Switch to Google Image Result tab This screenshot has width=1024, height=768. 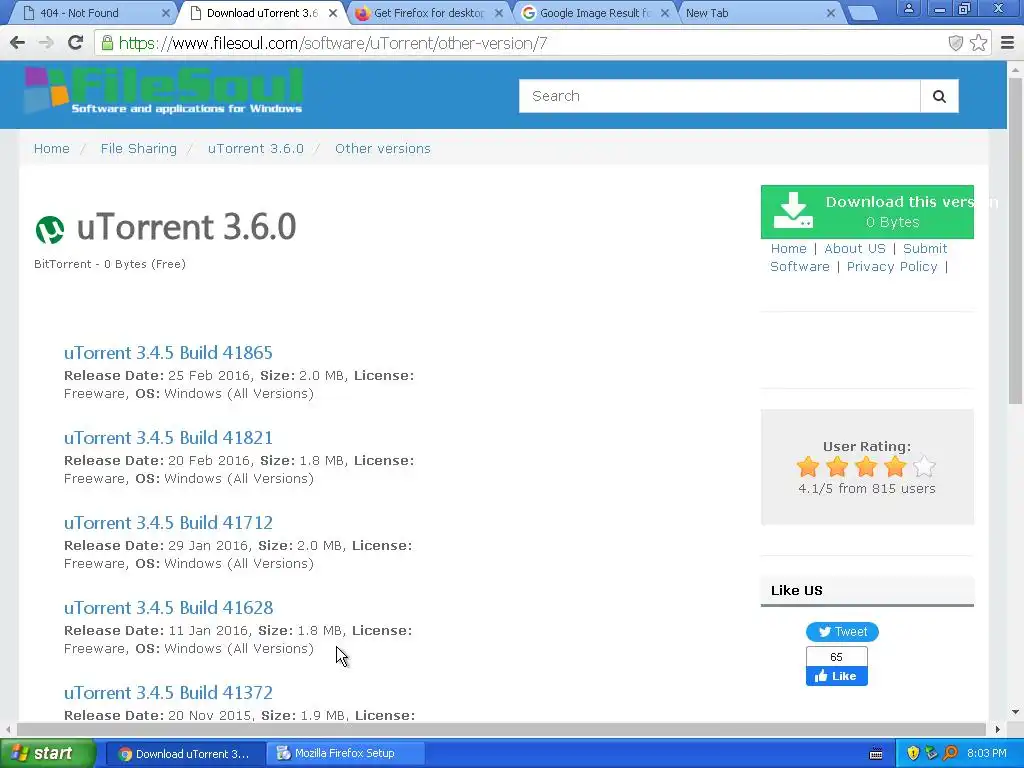[x=594, y=13]
